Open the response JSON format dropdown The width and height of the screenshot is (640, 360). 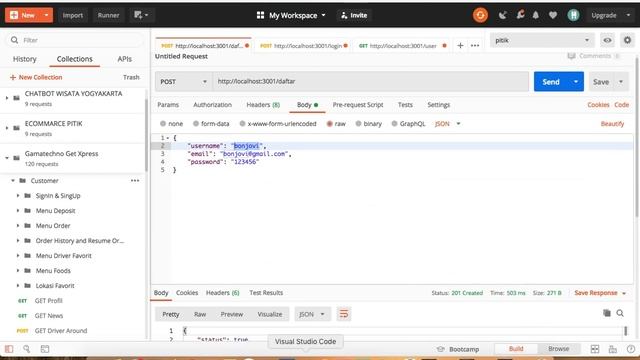click(x=312, y=314)
